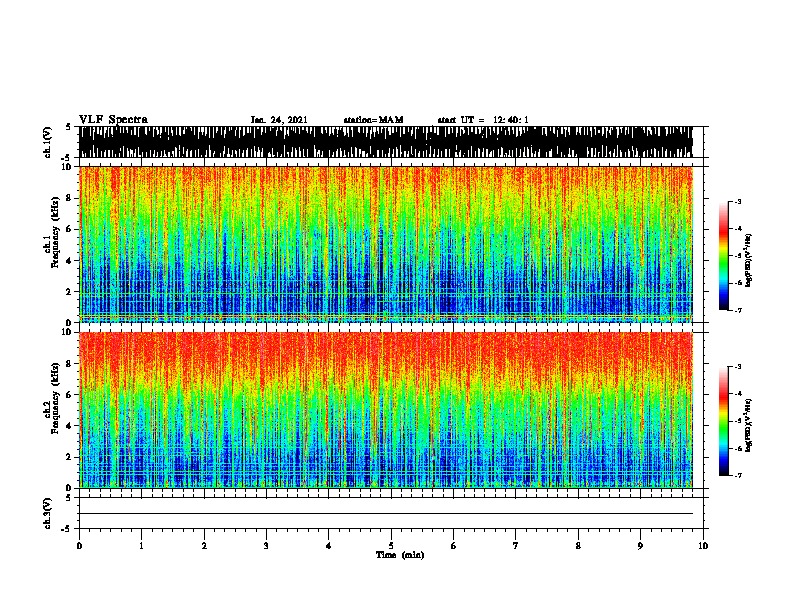Click time axis tick label "3"
The image size is (792, 612).
coord(266,545)
